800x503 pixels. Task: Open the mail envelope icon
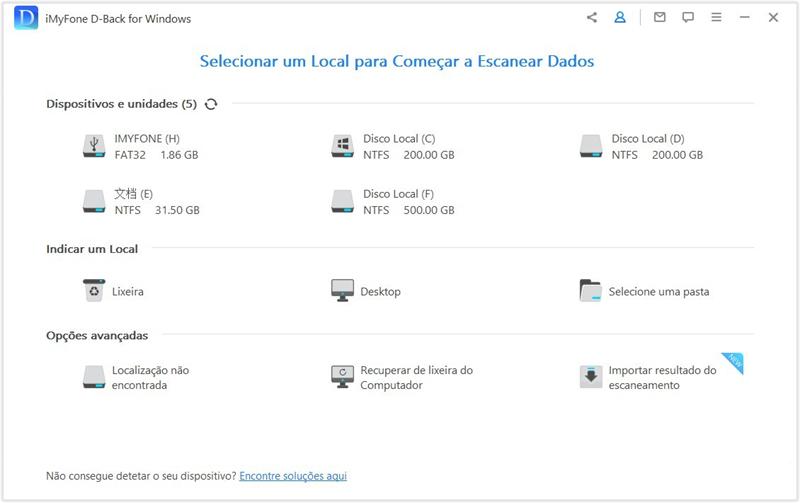pos(659,18)
